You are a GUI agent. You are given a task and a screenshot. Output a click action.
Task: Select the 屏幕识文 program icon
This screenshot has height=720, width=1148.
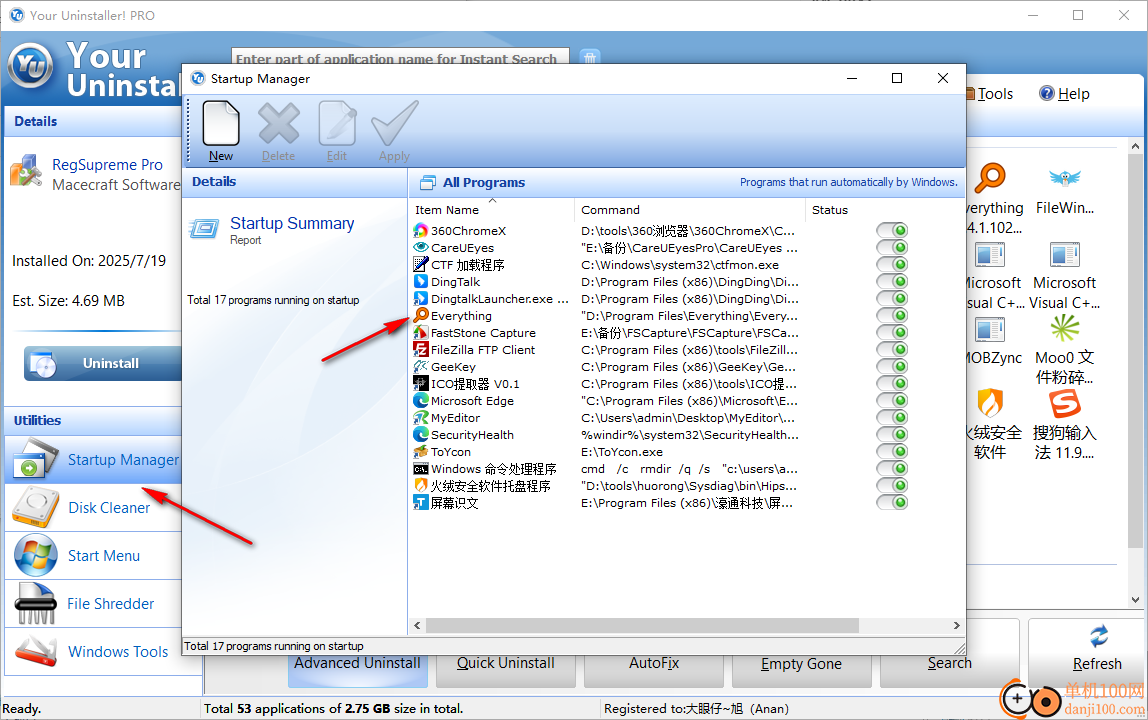[x=420, y=502]
